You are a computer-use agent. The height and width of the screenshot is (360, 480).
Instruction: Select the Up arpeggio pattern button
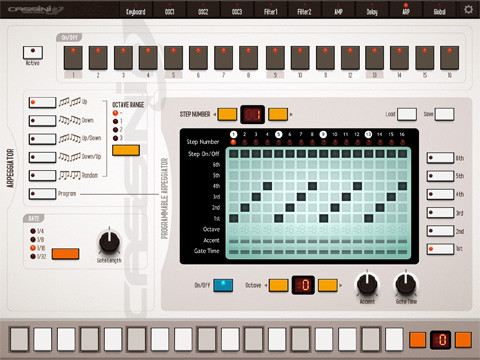(x=42, y=102)
